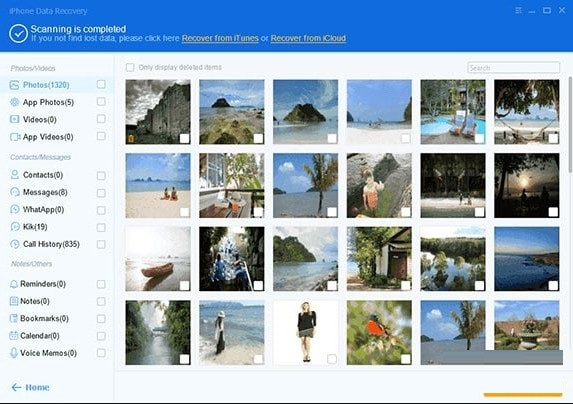Click the Search input field

point(513,68)
